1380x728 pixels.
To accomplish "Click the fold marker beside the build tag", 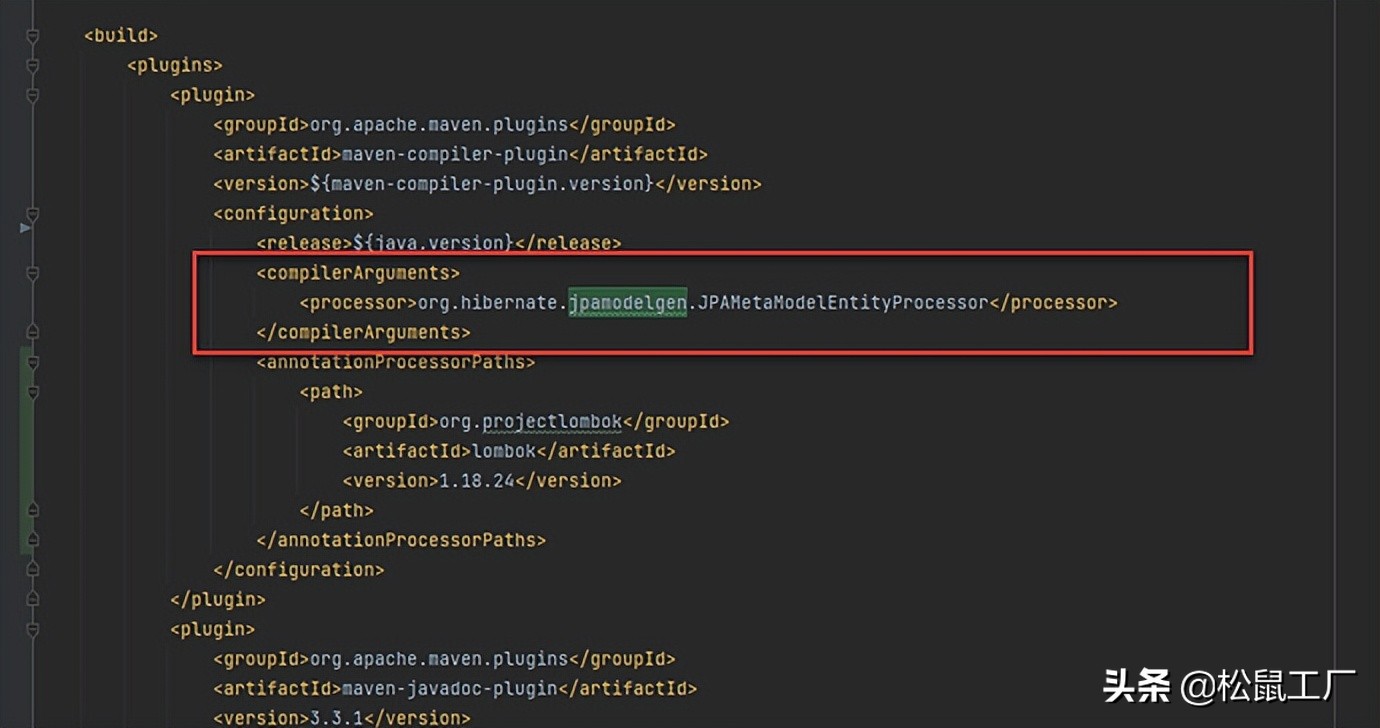I will pyautogui.click(x=32, y=34).
